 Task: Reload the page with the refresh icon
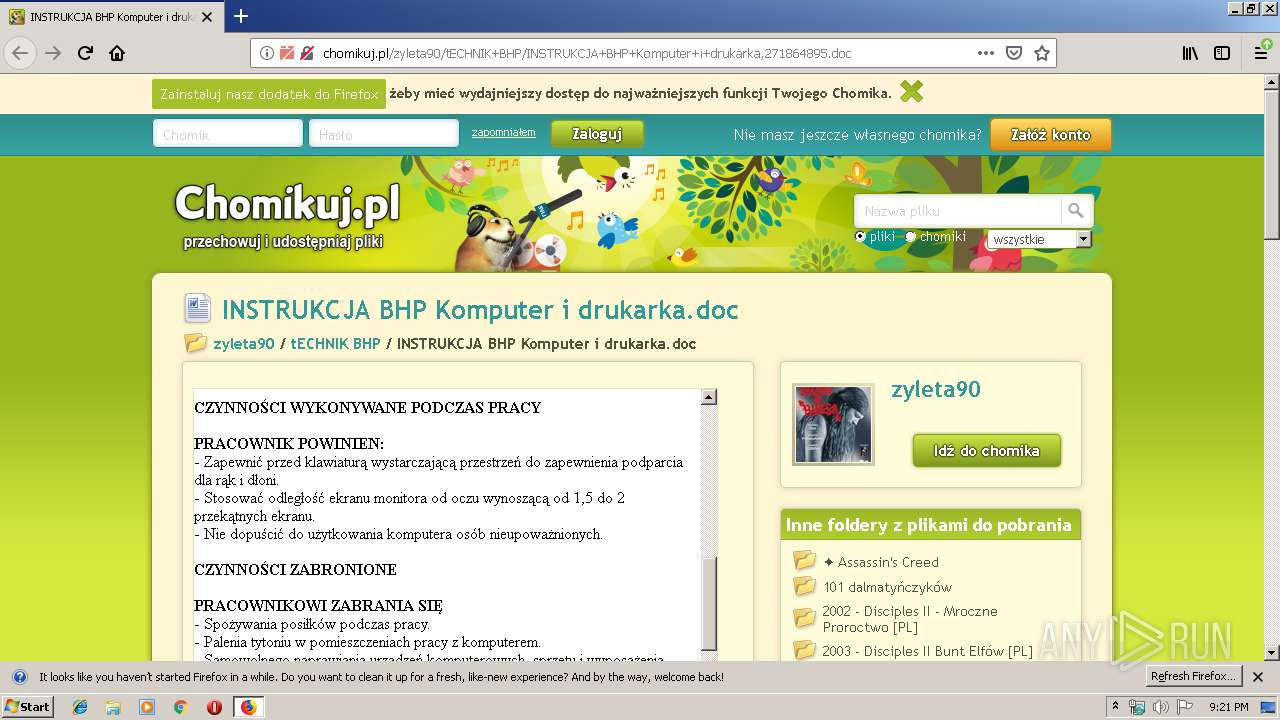pyautogui.click(x=85, y=53)
